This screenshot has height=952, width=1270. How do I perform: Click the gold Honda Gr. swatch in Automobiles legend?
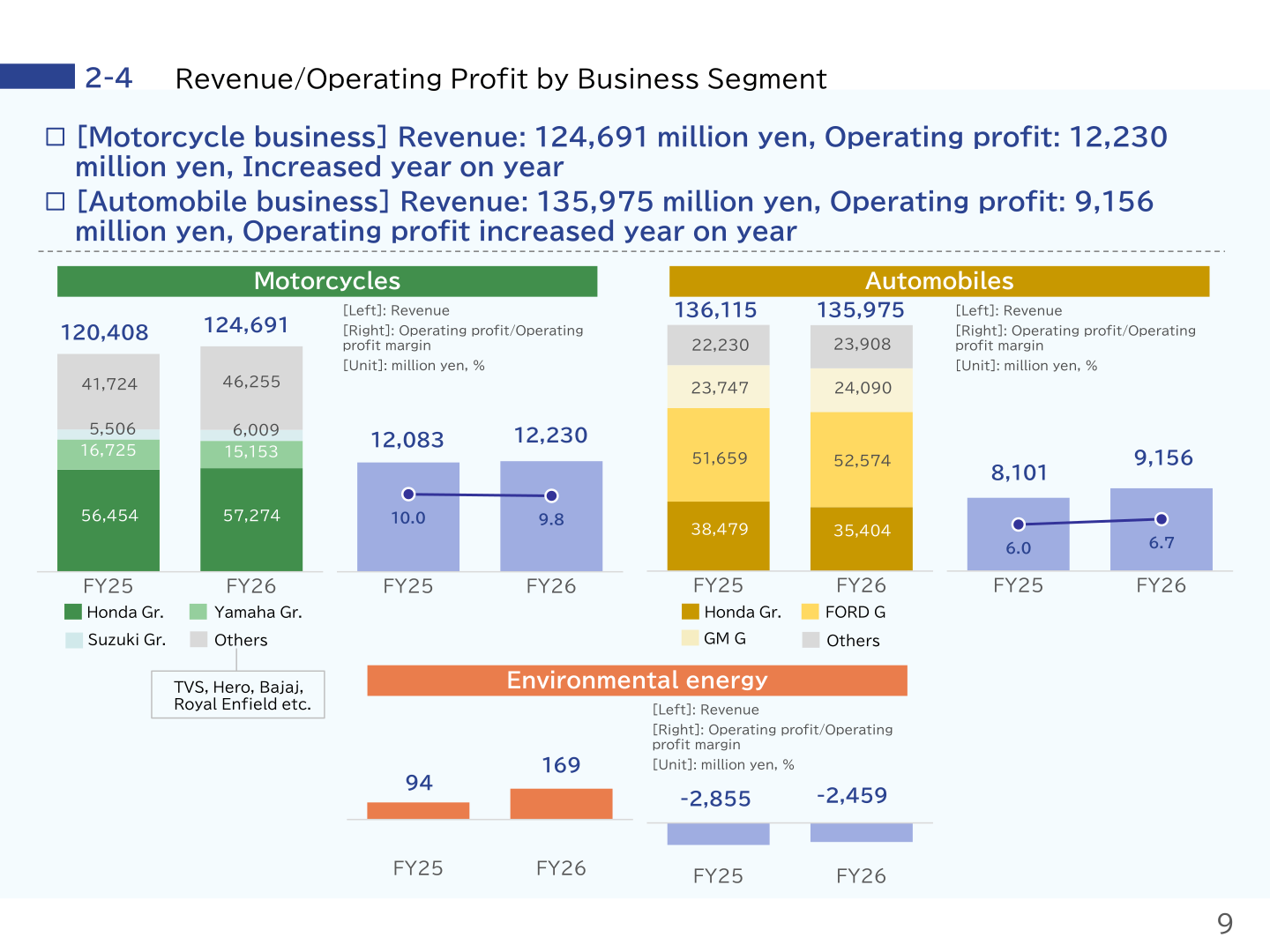coord(691,612)
